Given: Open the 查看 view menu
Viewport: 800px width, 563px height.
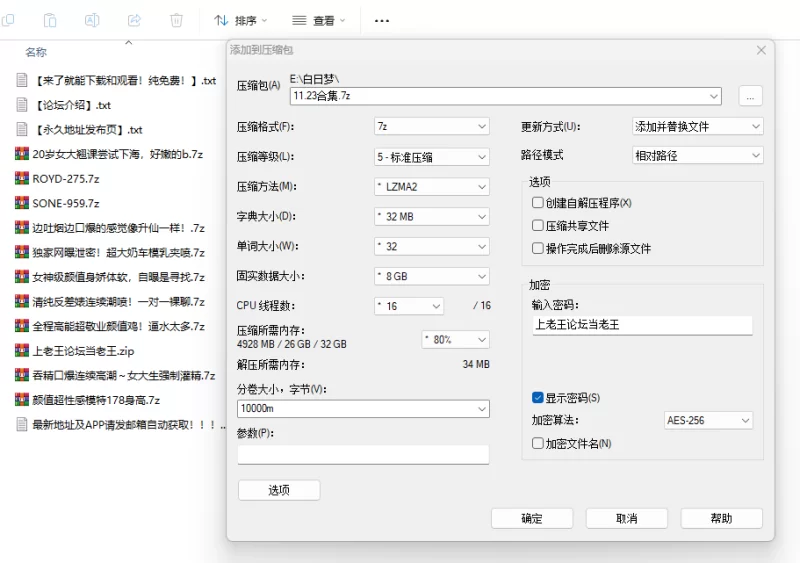Looking at the screenshot, I should pyautogui.click(x=318, y=20).
